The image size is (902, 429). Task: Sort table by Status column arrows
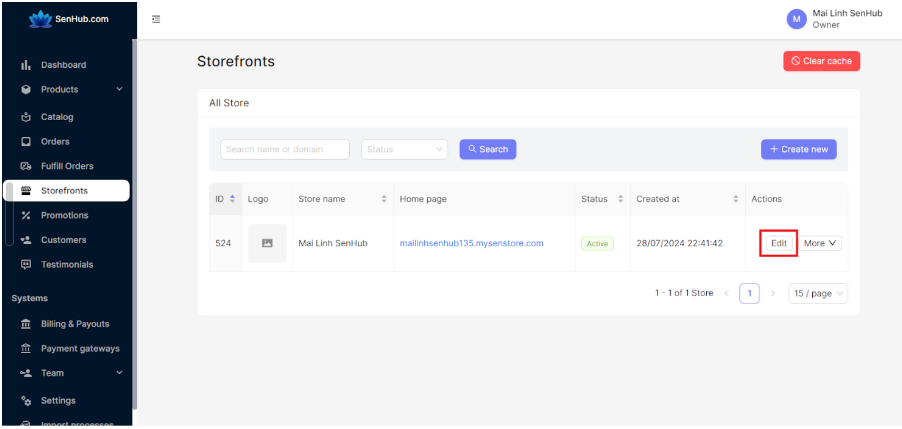(621, 199)
